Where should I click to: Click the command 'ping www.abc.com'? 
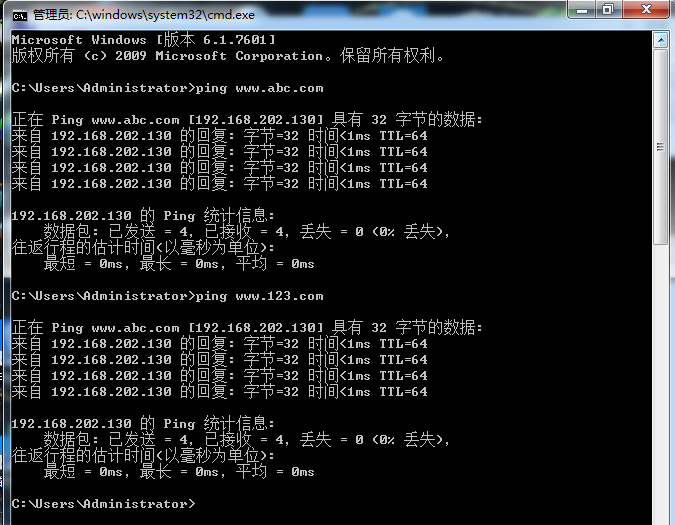point(259,88)
